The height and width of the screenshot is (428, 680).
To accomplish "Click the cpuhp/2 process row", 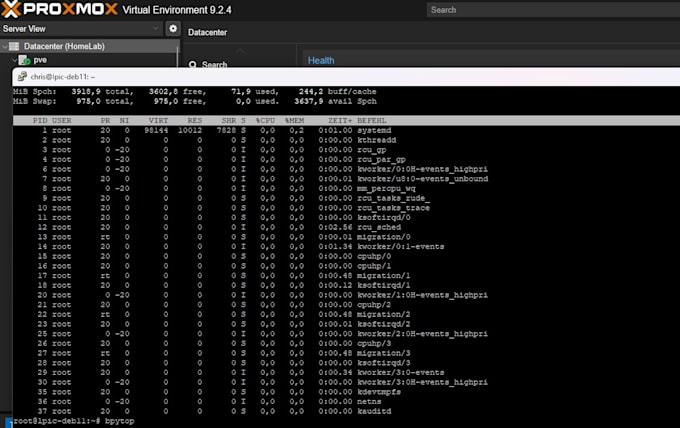I will (347, 305).
